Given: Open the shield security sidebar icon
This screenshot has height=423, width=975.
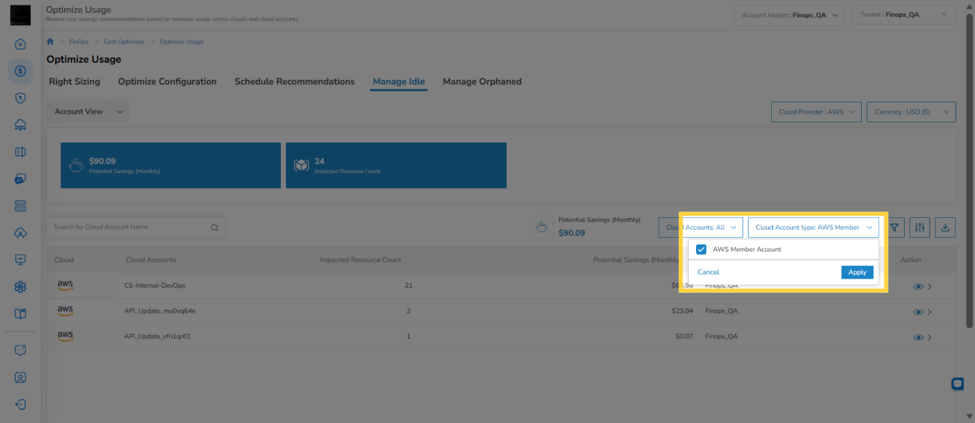Looking at the screenshot, I should pyautogui.click(x=21, y=98).
